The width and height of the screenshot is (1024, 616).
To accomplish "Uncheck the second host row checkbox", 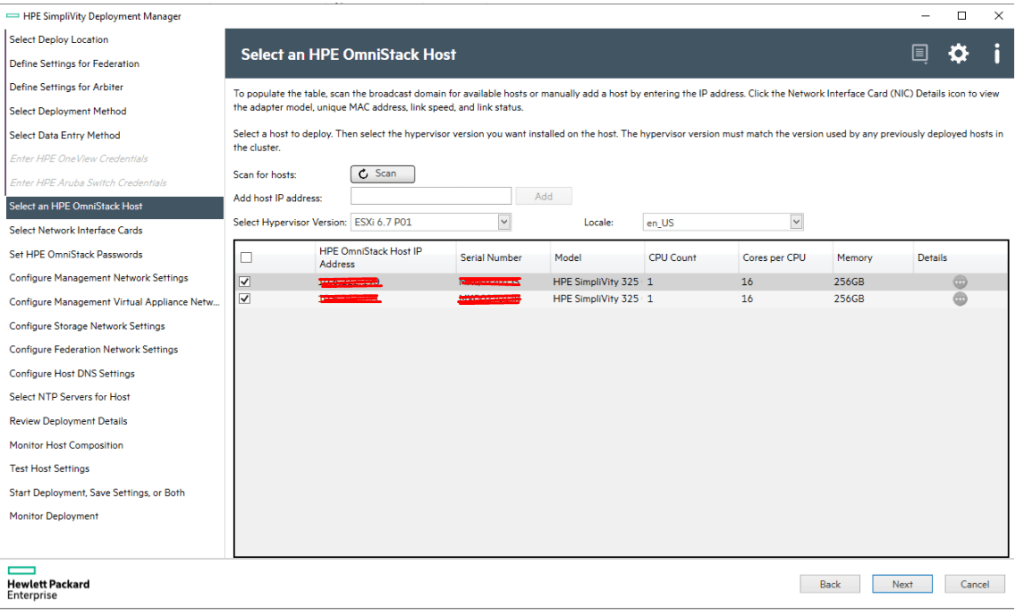I will tap(246, 299).
